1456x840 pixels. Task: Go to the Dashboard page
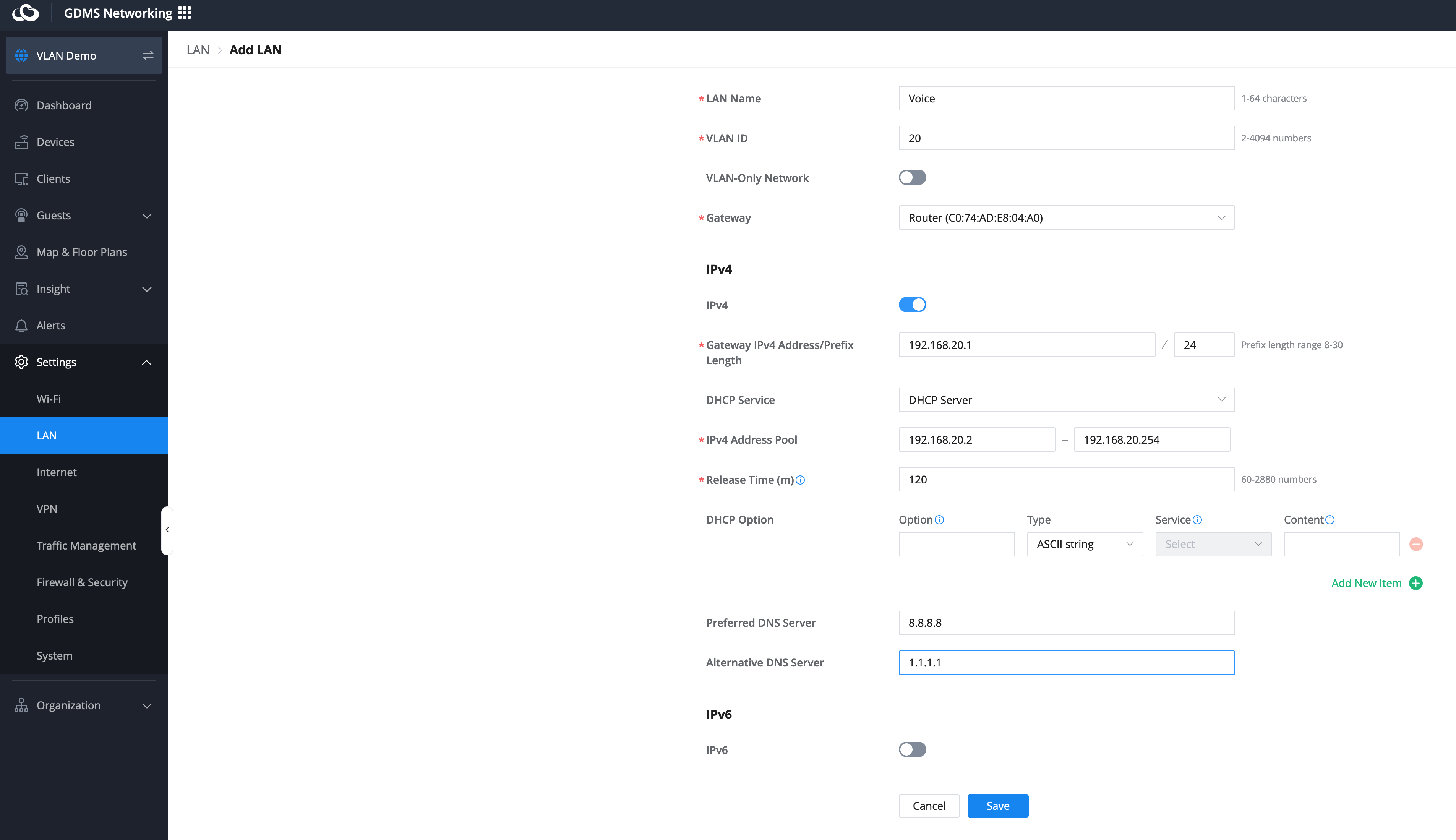[x=63, y=105]
